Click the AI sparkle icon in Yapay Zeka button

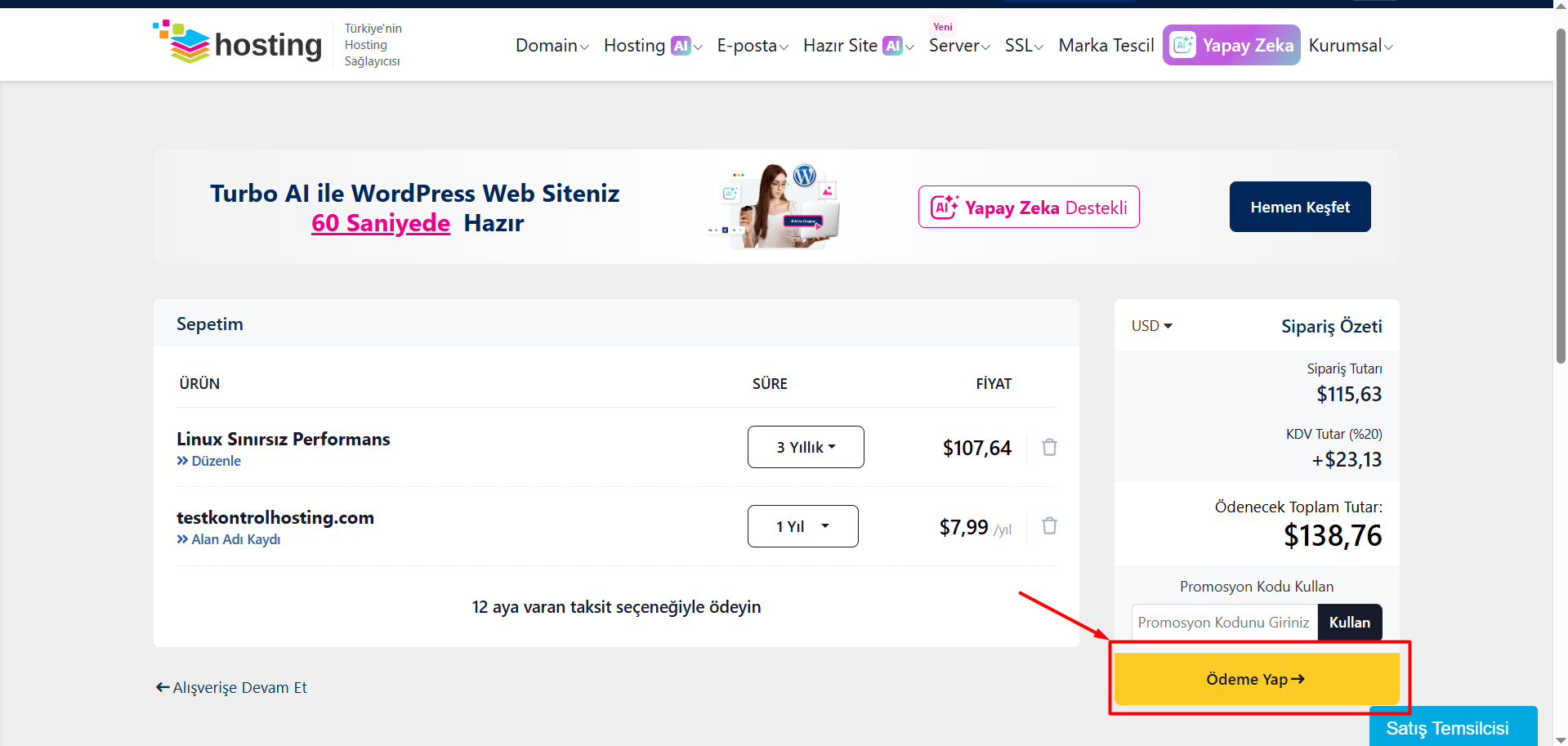coord(1183,45)
